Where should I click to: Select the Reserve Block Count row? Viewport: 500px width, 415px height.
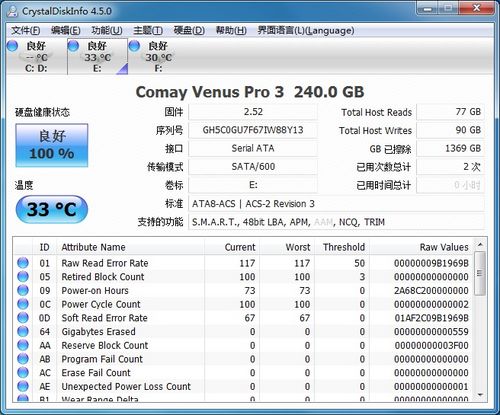click(243, 345)
